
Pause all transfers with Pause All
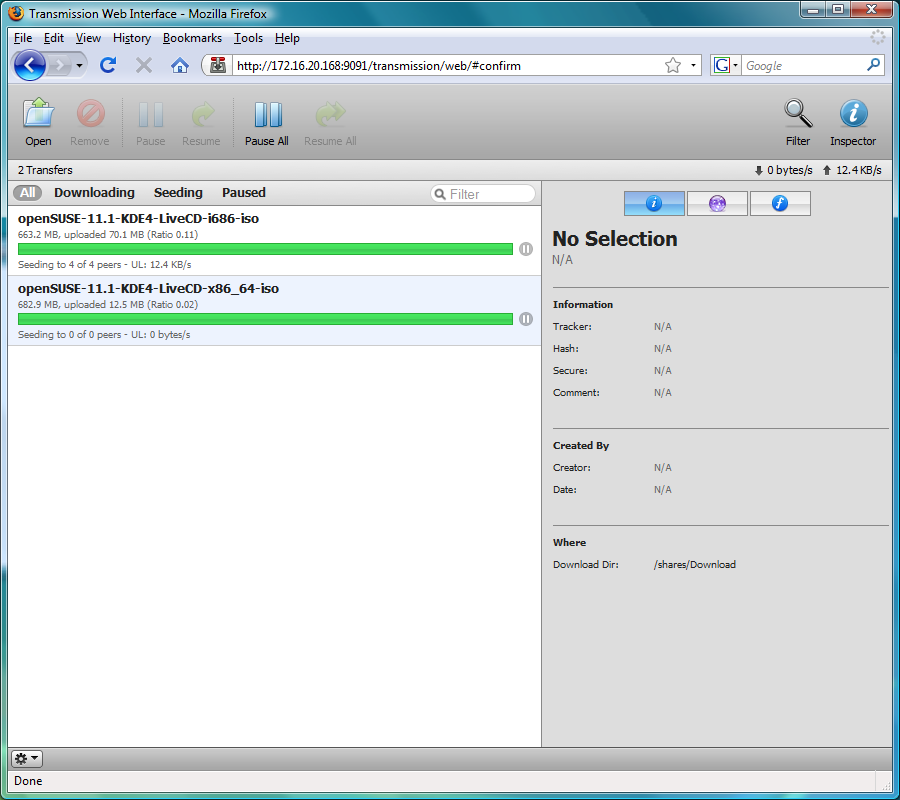click(267, 122)
